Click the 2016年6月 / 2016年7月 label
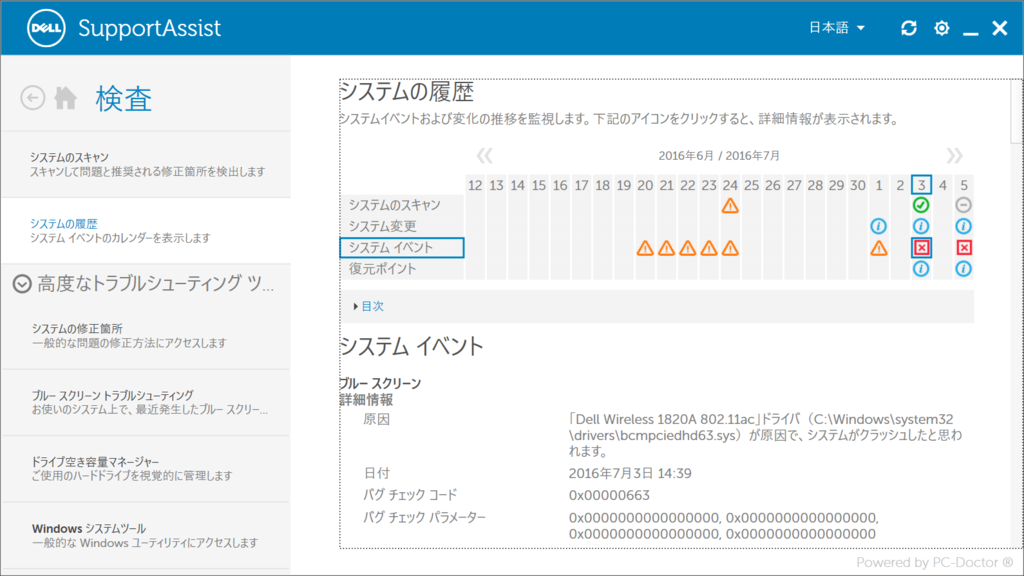Viewport: 1024px width, 576px height. (718, 155)
